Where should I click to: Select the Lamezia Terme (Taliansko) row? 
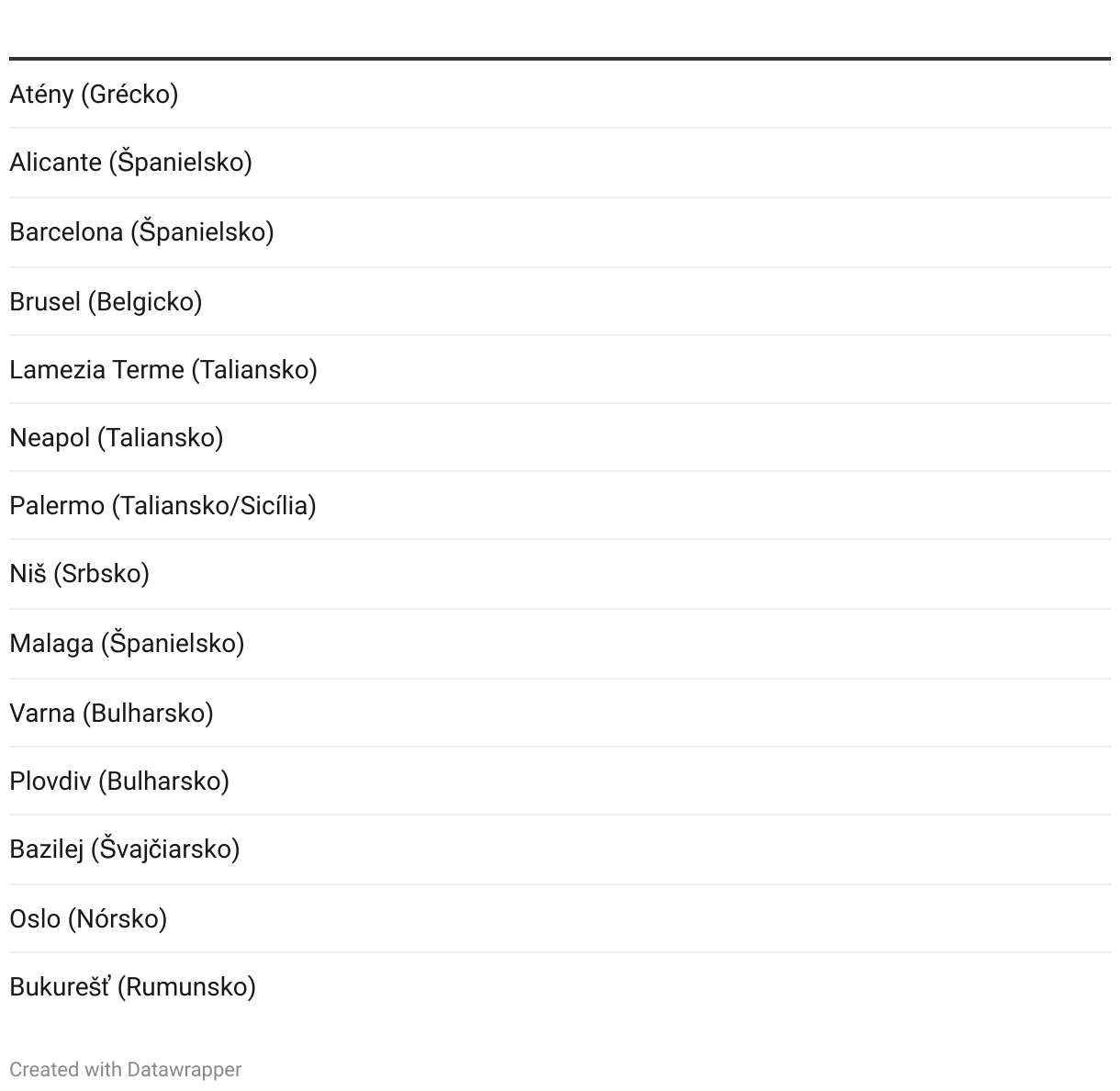[x=560, y=369]
